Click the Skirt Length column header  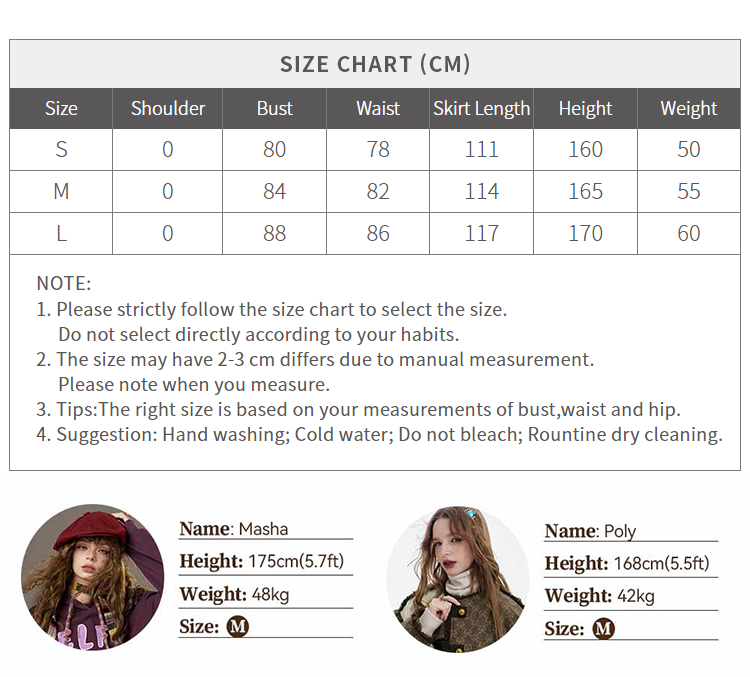(x=481, y=108)
